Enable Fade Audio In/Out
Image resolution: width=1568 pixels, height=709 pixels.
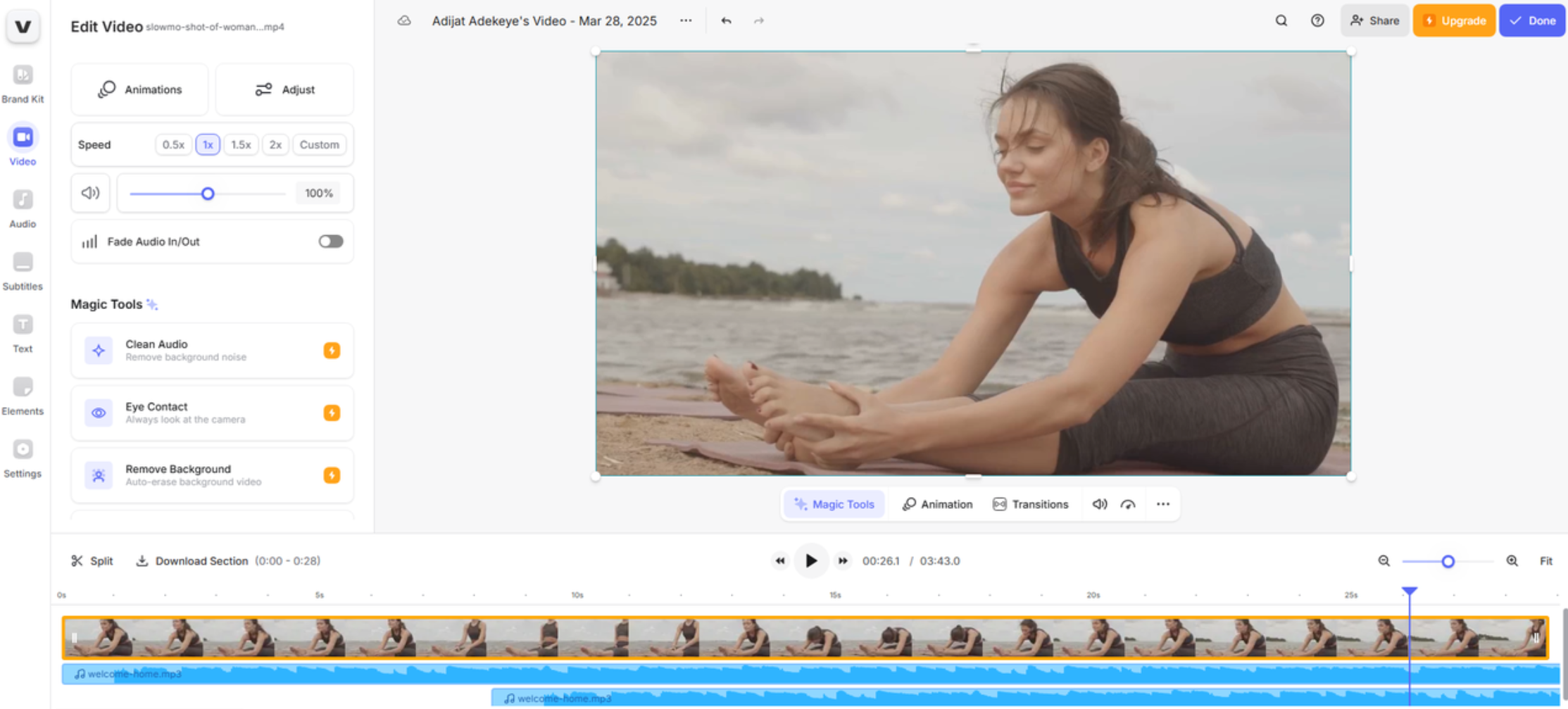(x=330, y=241)
